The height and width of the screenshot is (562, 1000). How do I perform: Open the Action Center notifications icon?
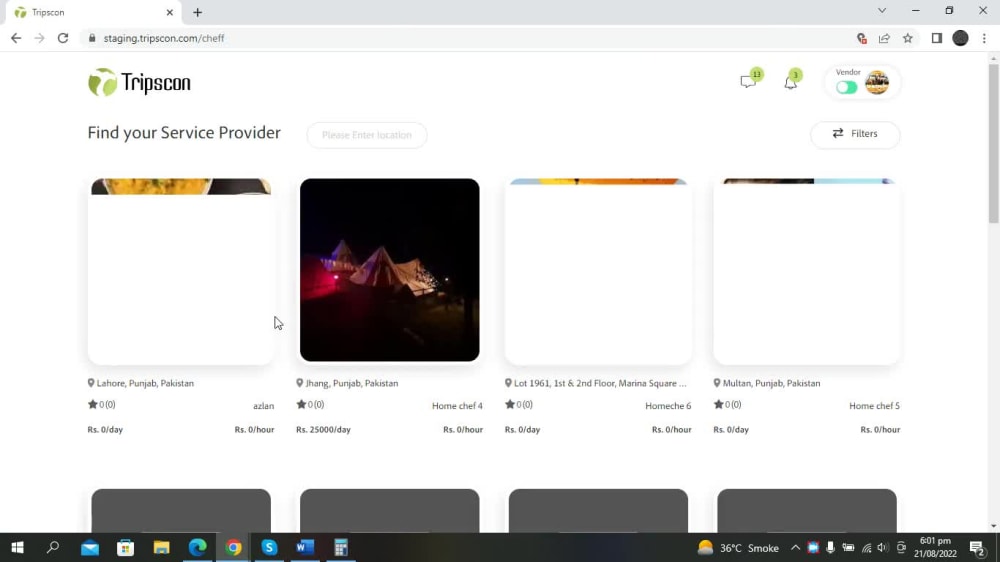pyautogui.click(x=977, y=547)
